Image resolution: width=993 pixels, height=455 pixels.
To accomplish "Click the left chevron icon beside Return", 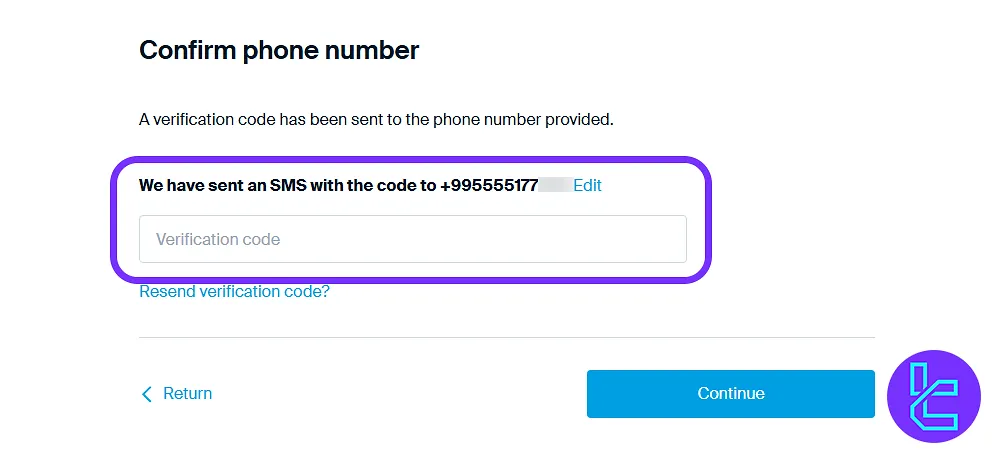I will point(147,394).
